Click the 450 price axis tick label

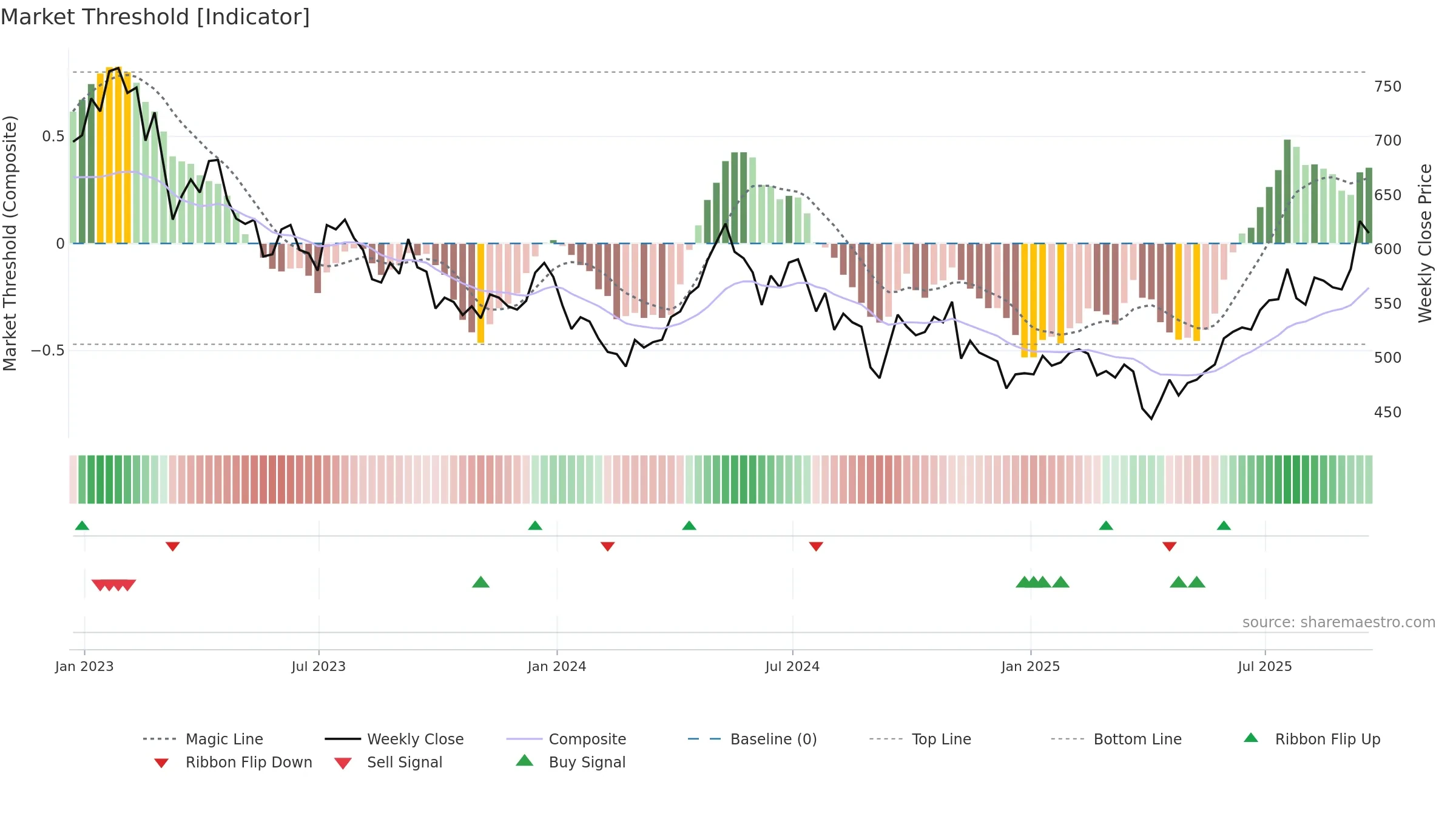[x=1388, y=412]
